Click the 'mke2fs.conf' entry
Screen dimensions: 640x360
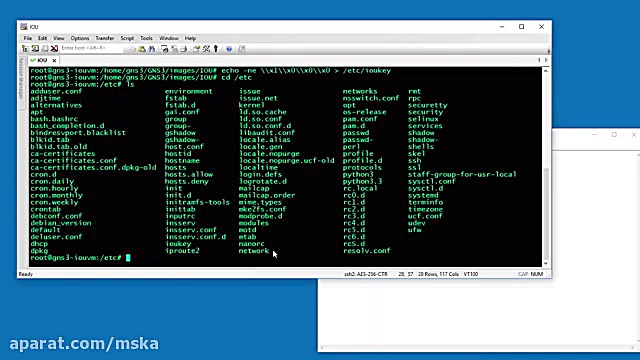pos(262,209)
